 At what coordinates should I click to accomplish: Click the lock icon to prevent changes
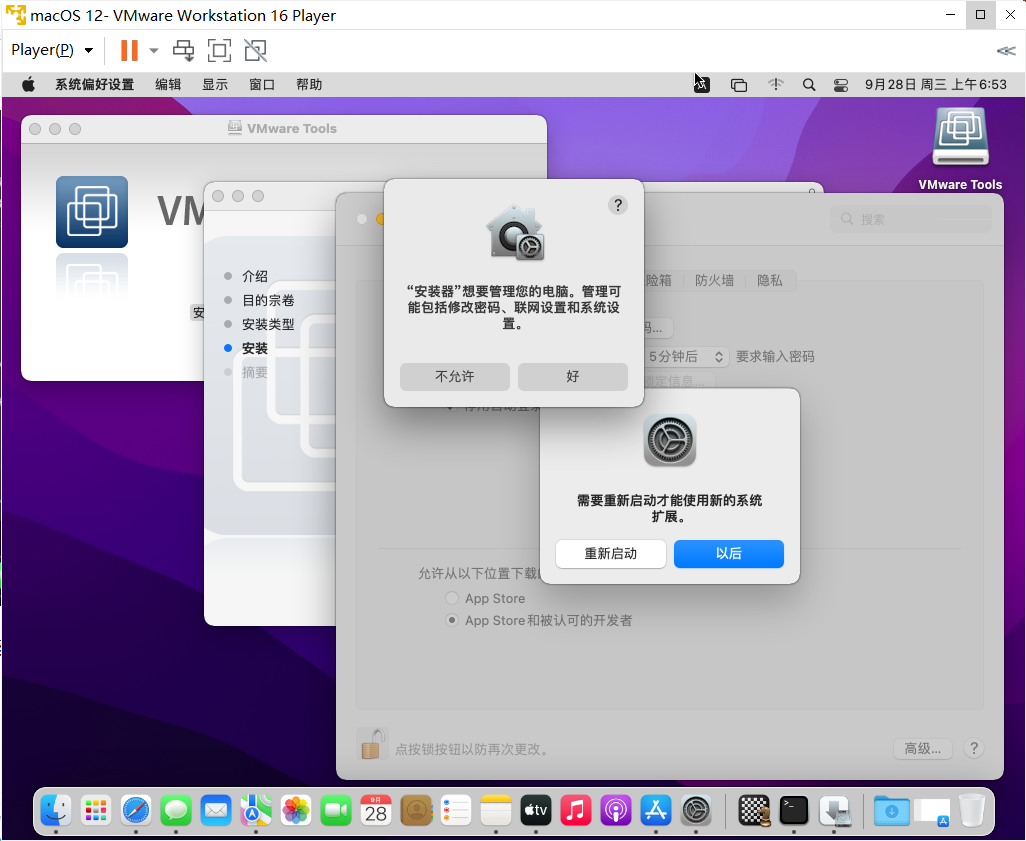(x=371, y=744)
